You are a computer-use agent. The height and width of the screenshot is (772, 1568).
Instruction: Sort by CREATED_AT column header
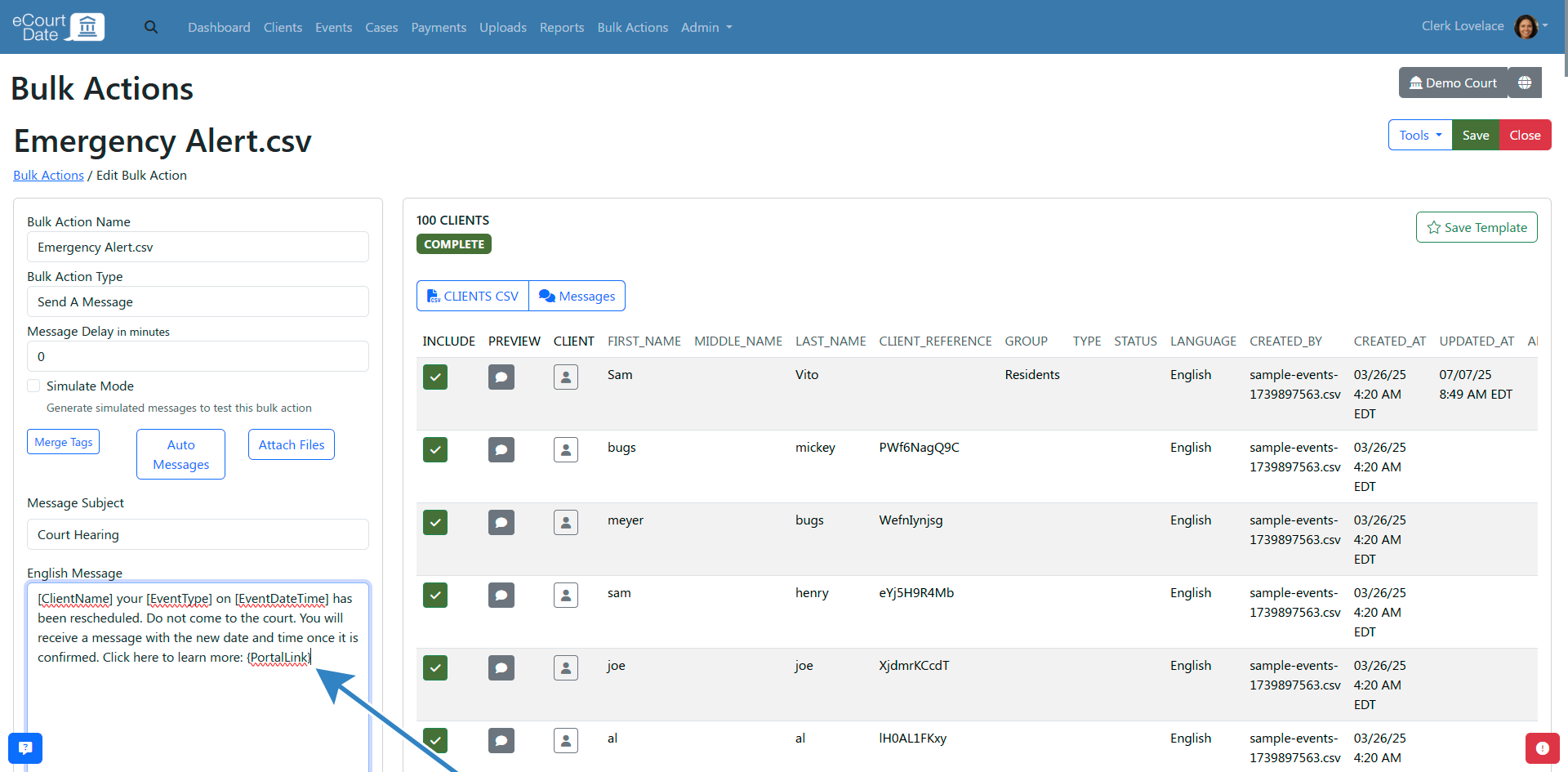(1390, 341)
